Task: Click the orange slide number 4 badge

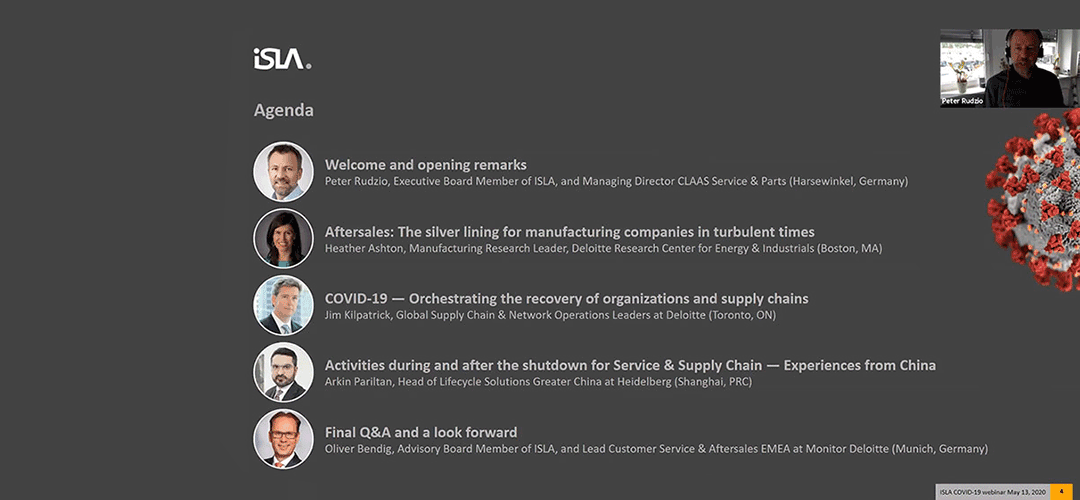Action: point(1061,492)
